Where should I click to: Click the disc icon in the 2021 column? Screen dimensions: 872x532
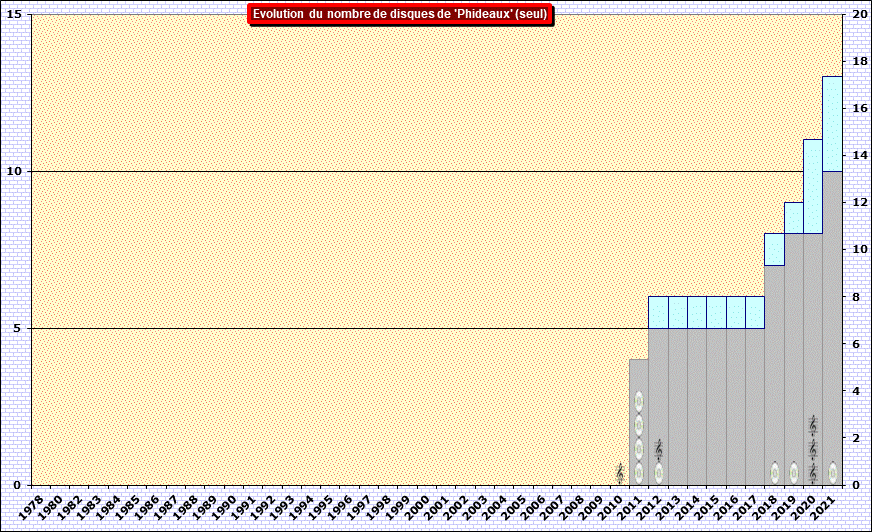coord(832,472)
